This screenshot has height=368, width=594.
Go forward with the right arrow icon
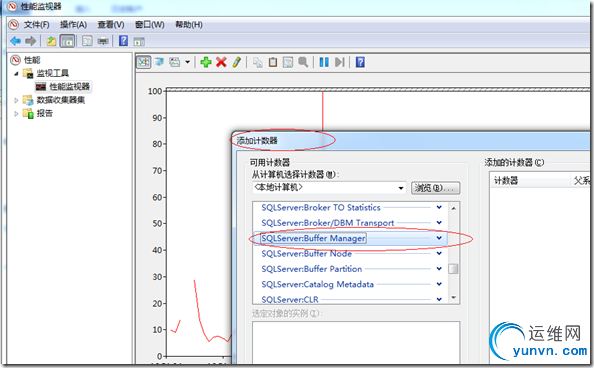[x=31, y=41]
